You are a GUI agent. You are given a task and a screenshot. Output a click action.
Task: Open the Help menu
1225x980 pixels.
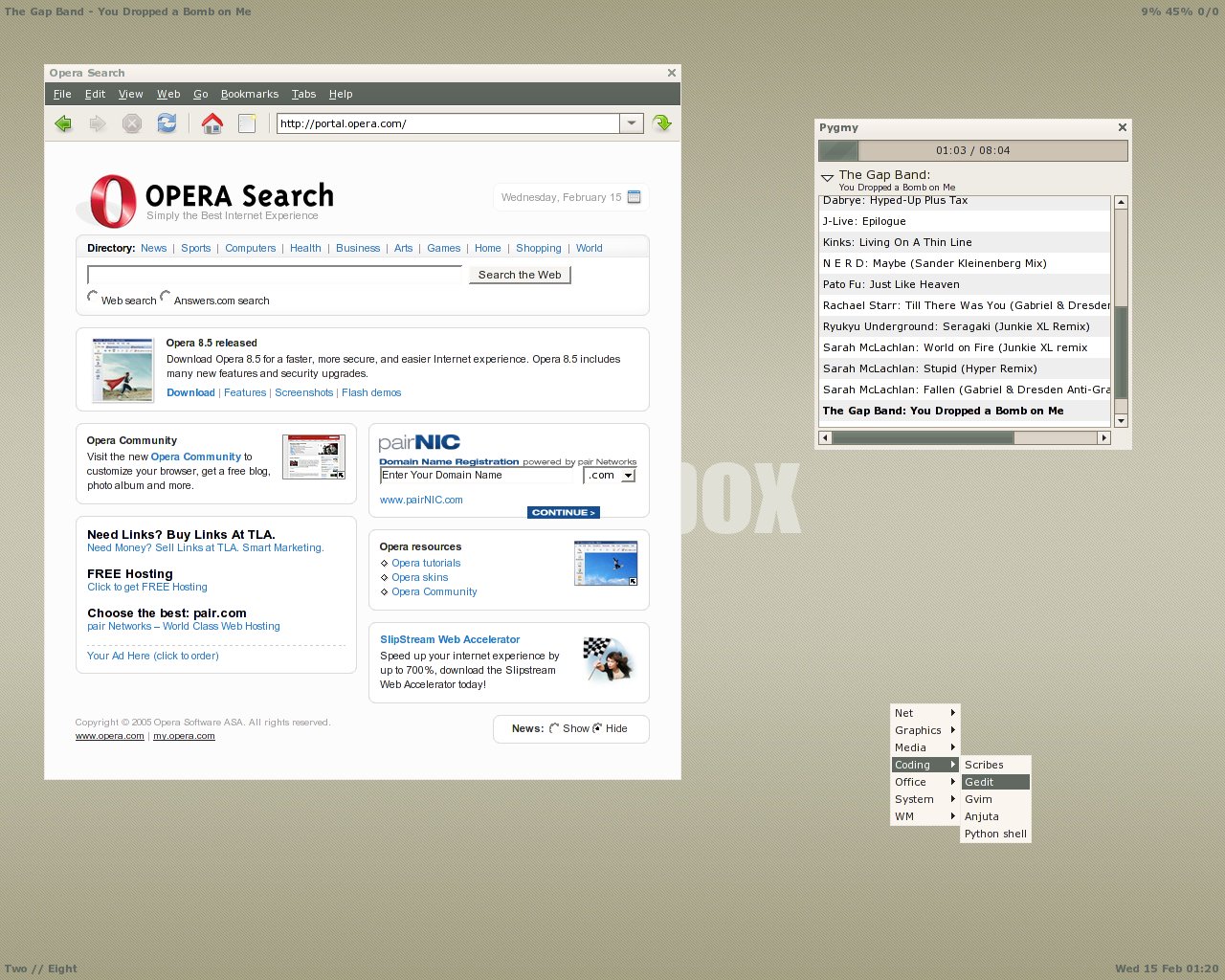pos(341,94)
